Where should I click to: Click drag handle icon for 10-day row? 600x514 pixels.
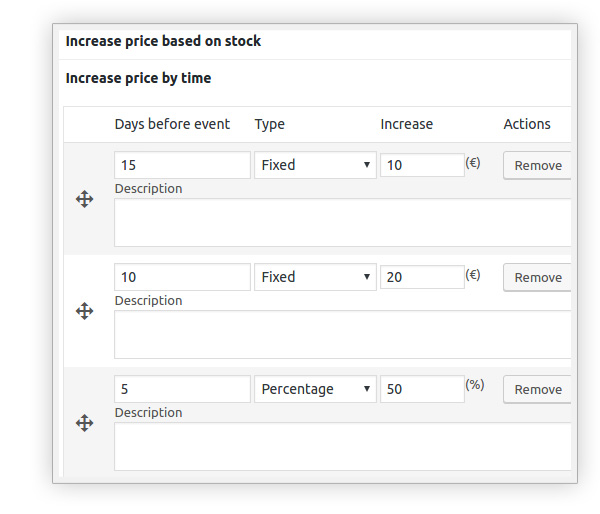coord(85,311)
